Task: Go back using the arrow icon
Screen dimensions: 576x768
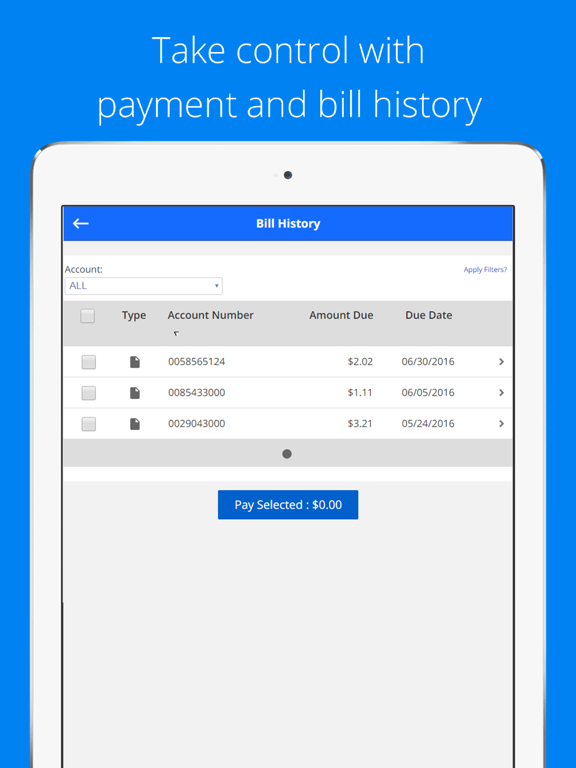Action: 81,224
